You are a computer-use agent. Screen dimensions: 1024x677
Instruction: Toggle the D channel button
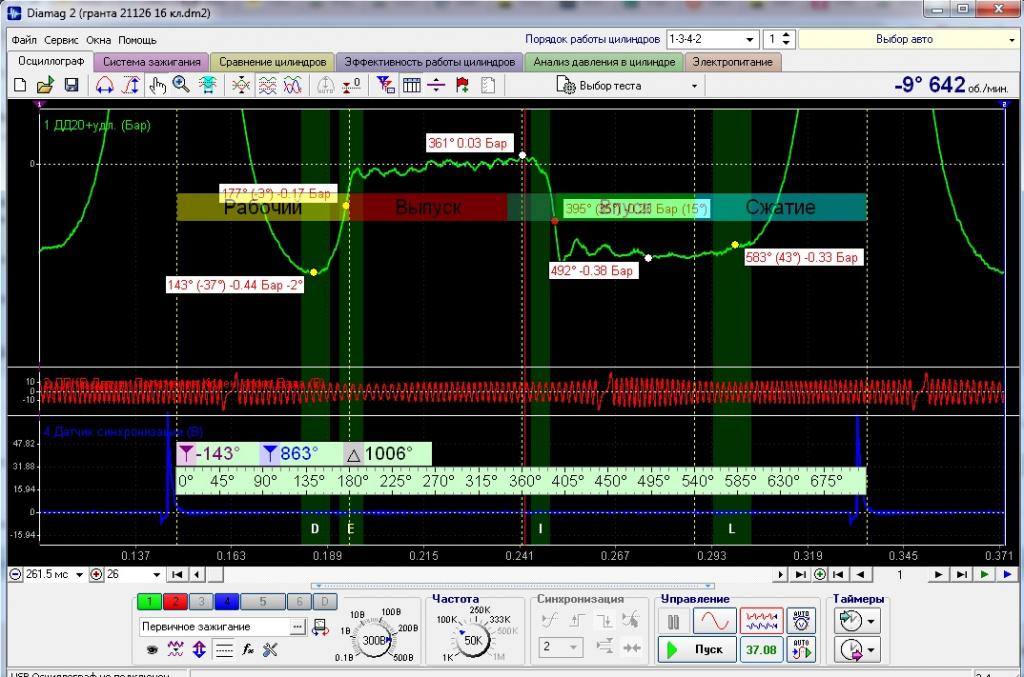tap(325, 601)
